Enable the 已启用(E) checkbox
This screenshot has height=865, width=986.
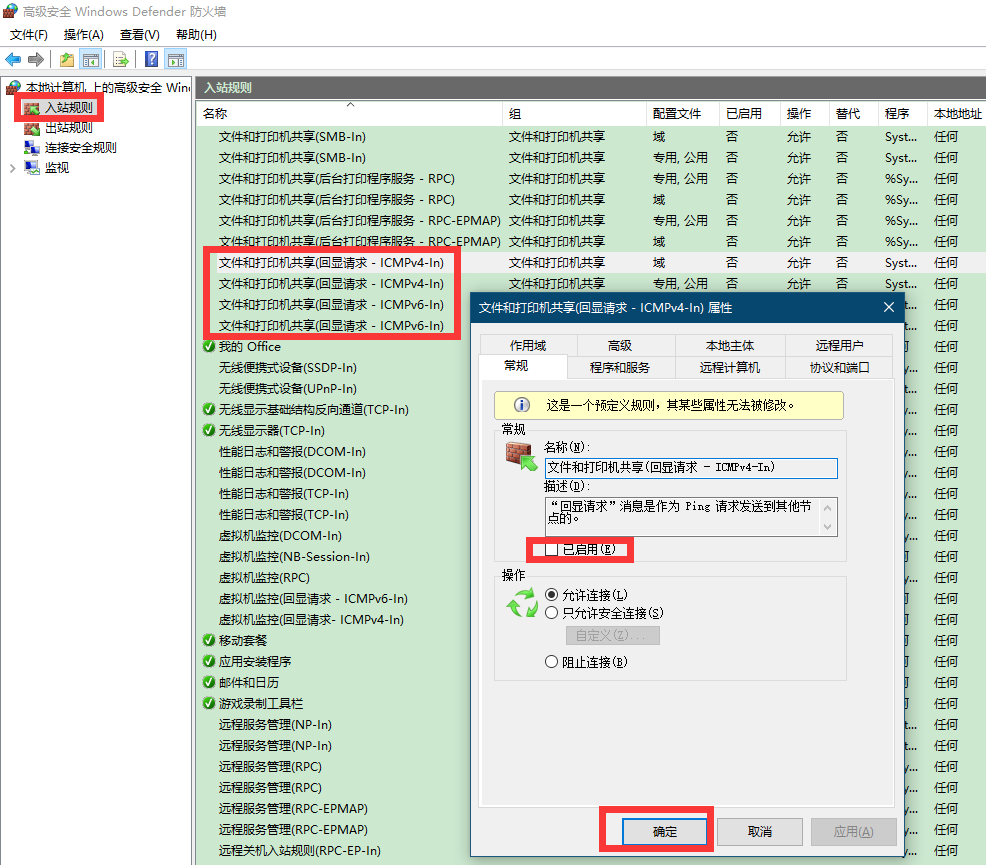click(551, 549)
